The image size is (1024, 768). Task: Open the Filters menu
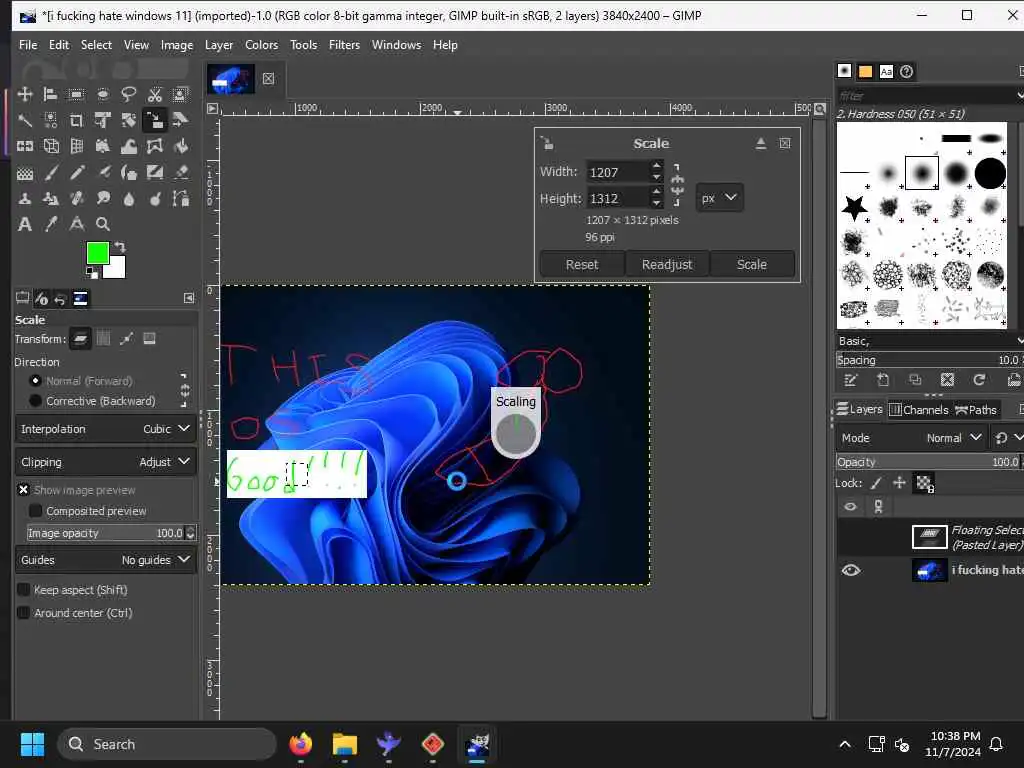pyautogui.click(x=344, y=45)
